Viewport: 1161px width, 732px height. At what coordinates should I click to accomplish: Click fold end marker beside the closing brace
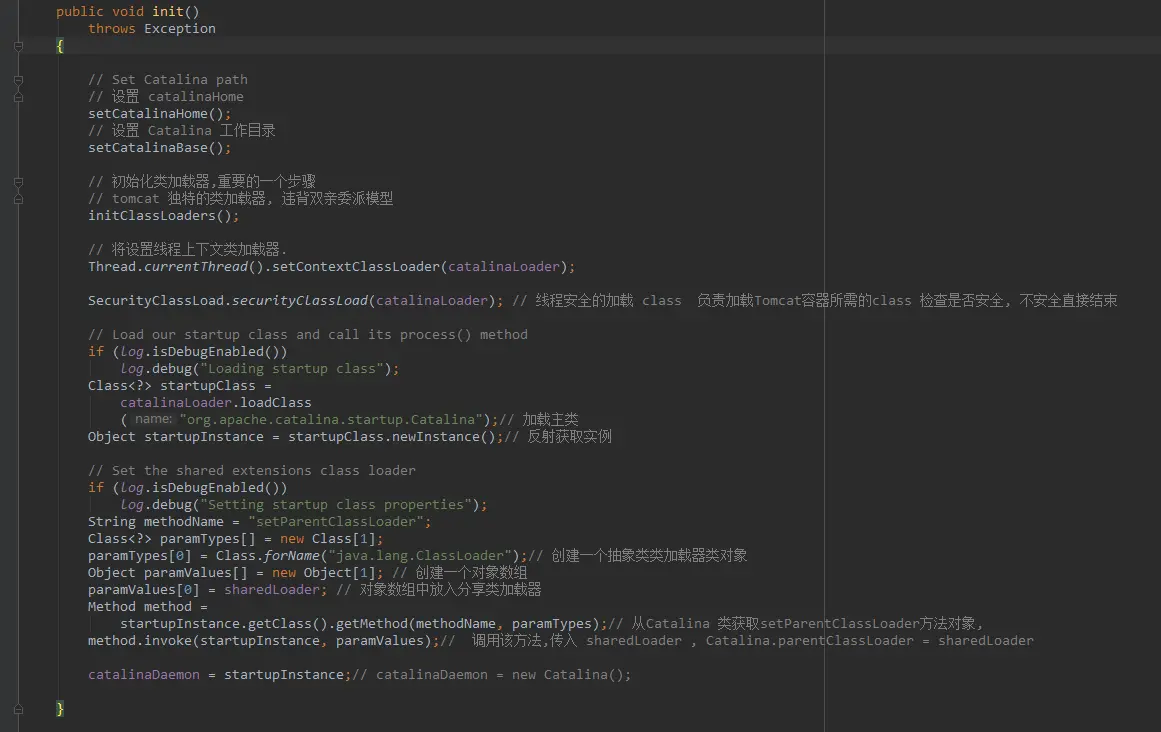pos(19,709)
